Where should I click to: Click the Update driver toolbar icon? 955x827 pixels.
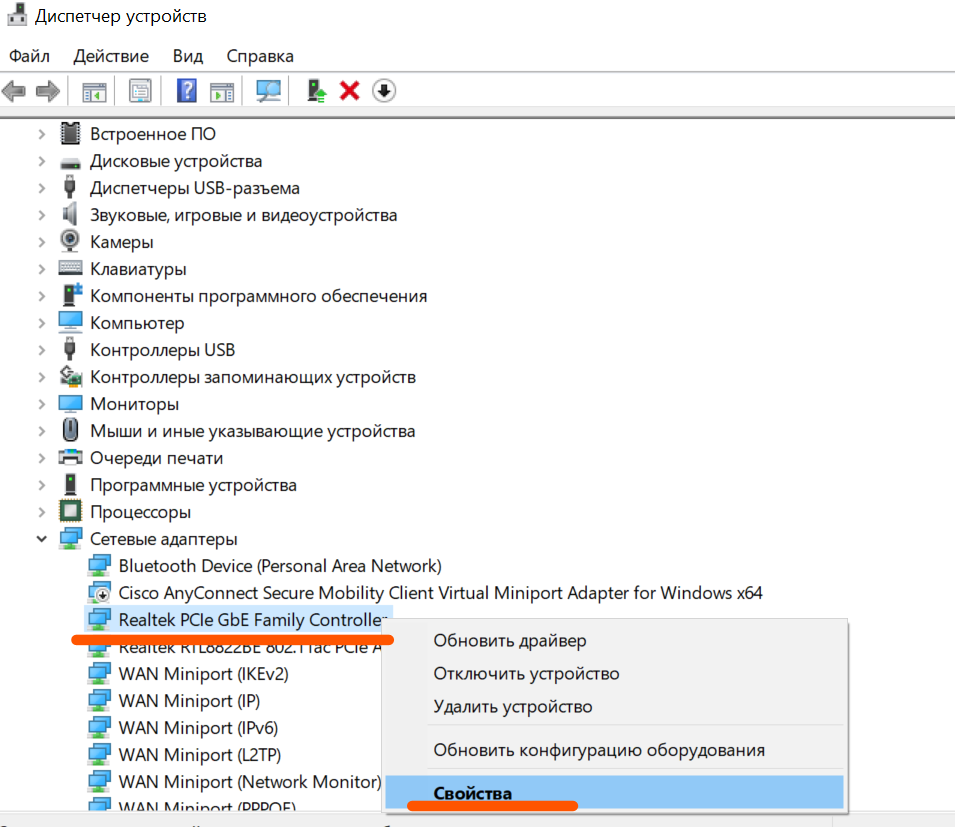tap(316, 91)
